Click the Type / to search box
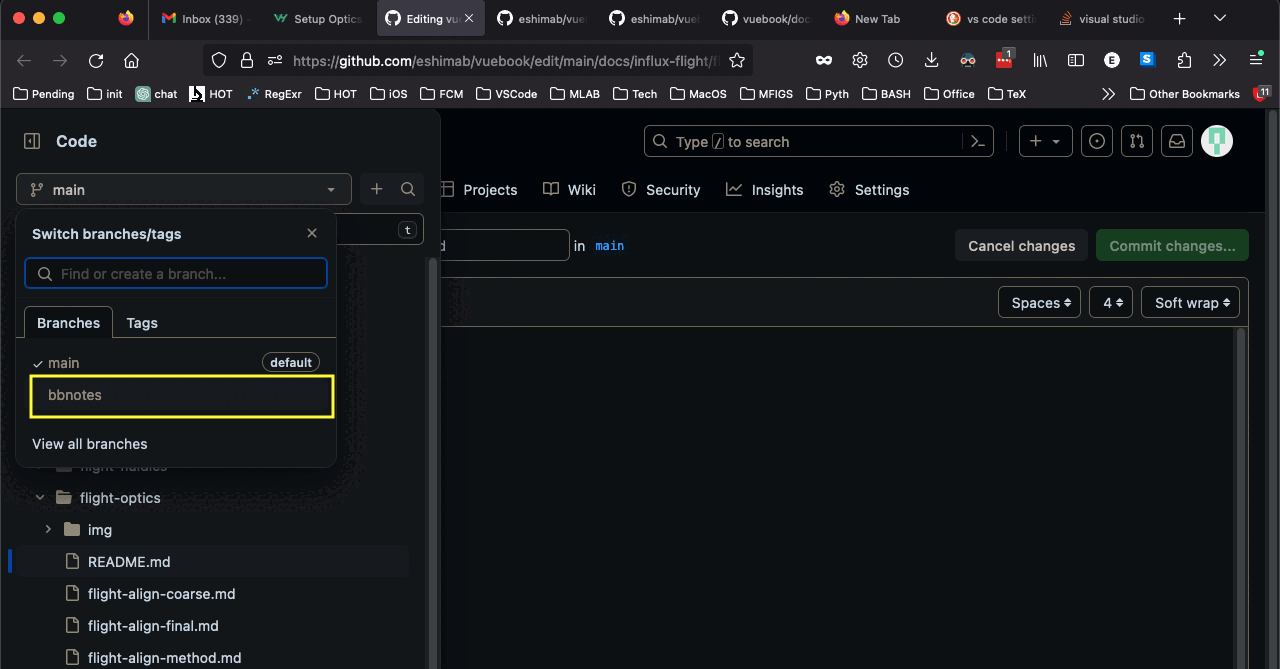 pyautogui.click(x=820, y=142)
